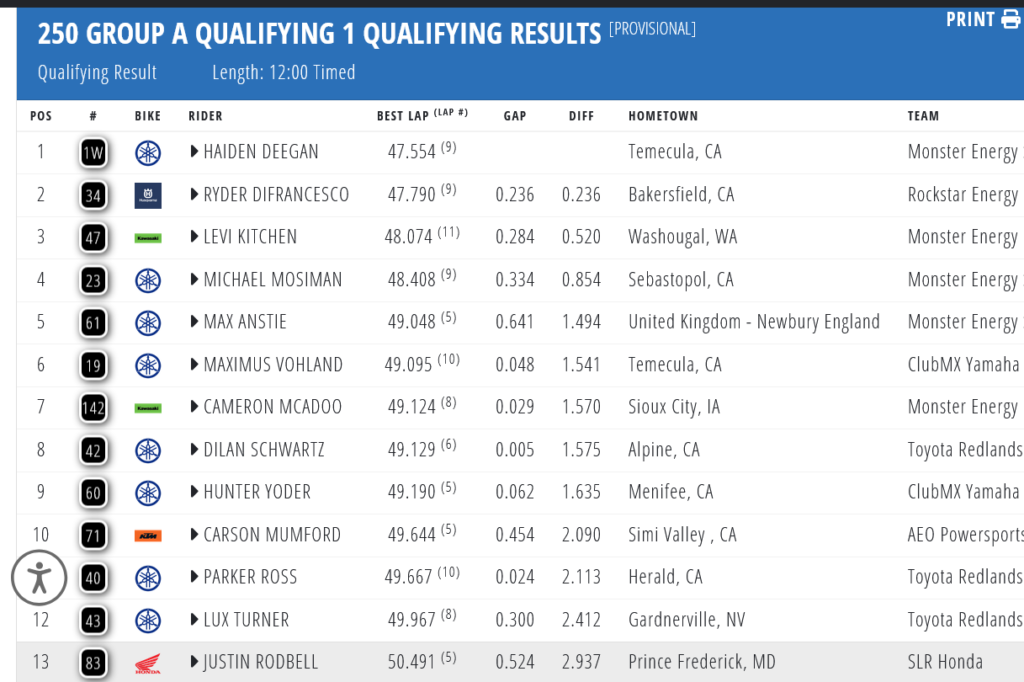Click the Print printer icon

point(1011,20)
